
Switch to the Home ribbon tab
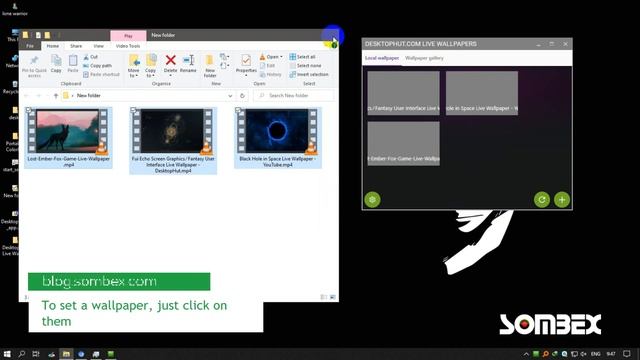tap(53, 46)
